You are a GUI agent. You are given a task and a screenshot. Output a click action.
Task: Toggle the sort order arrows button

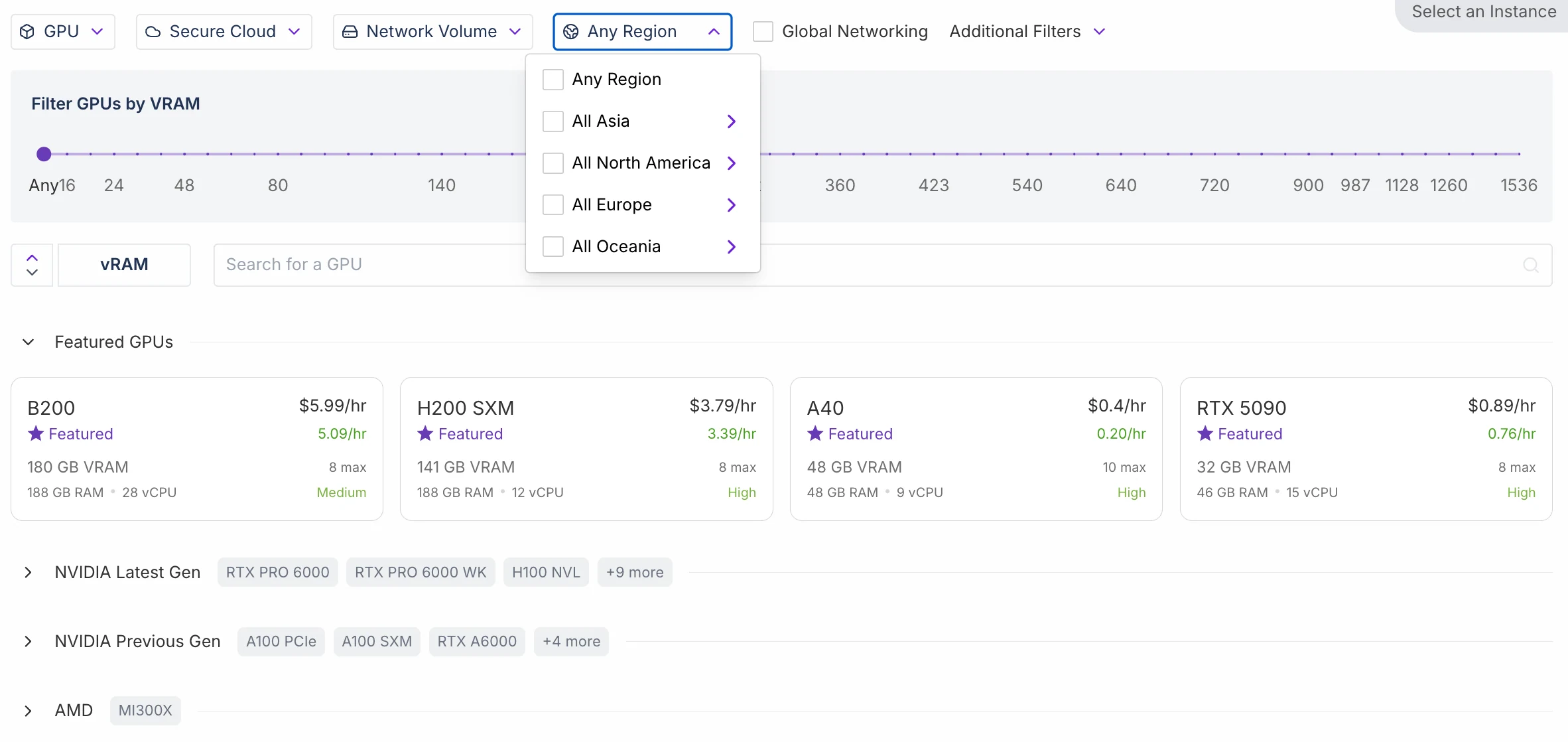pyautogui.click(x=32, y=265)
